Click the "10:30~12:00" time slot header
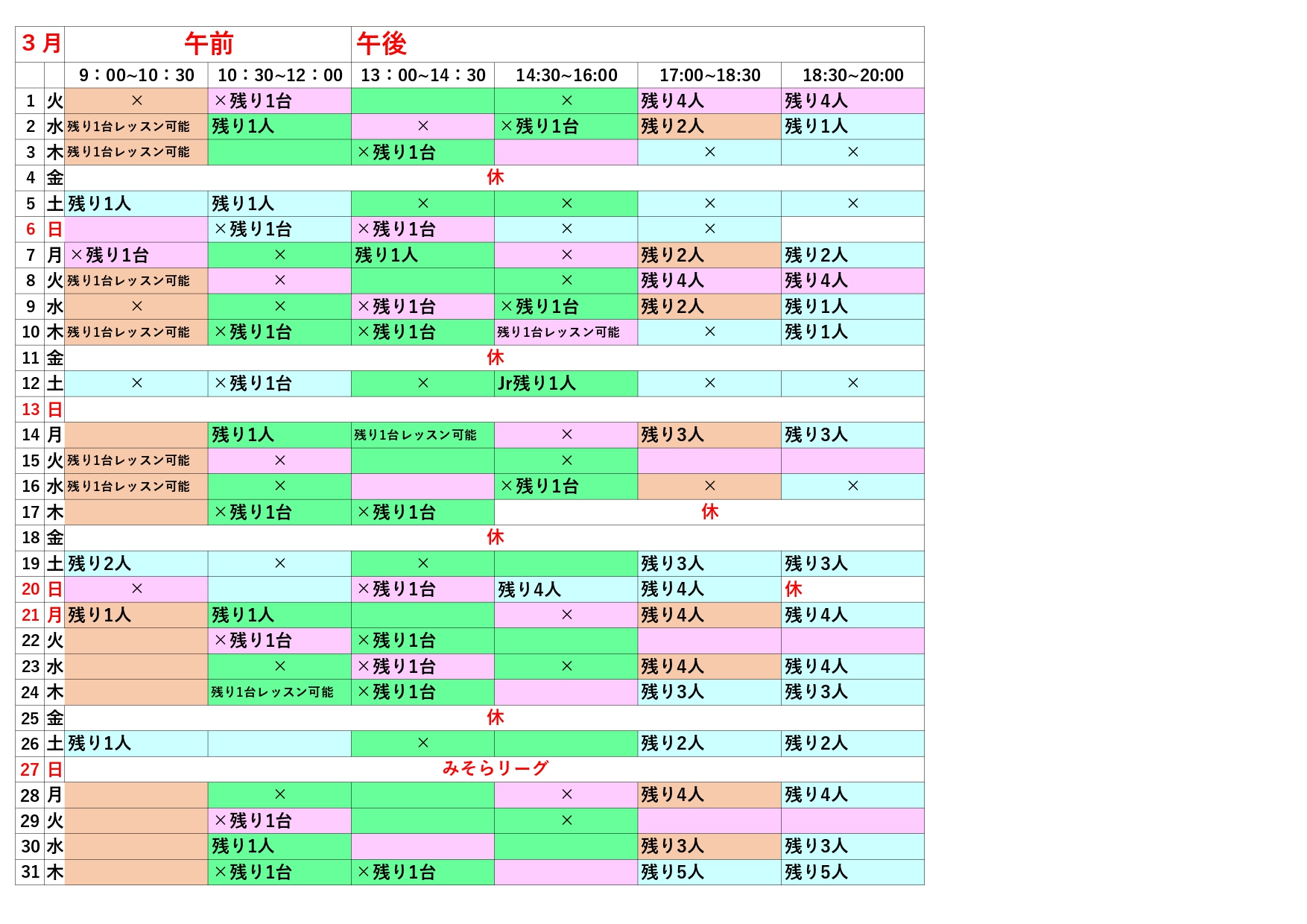 click(279, 75)
